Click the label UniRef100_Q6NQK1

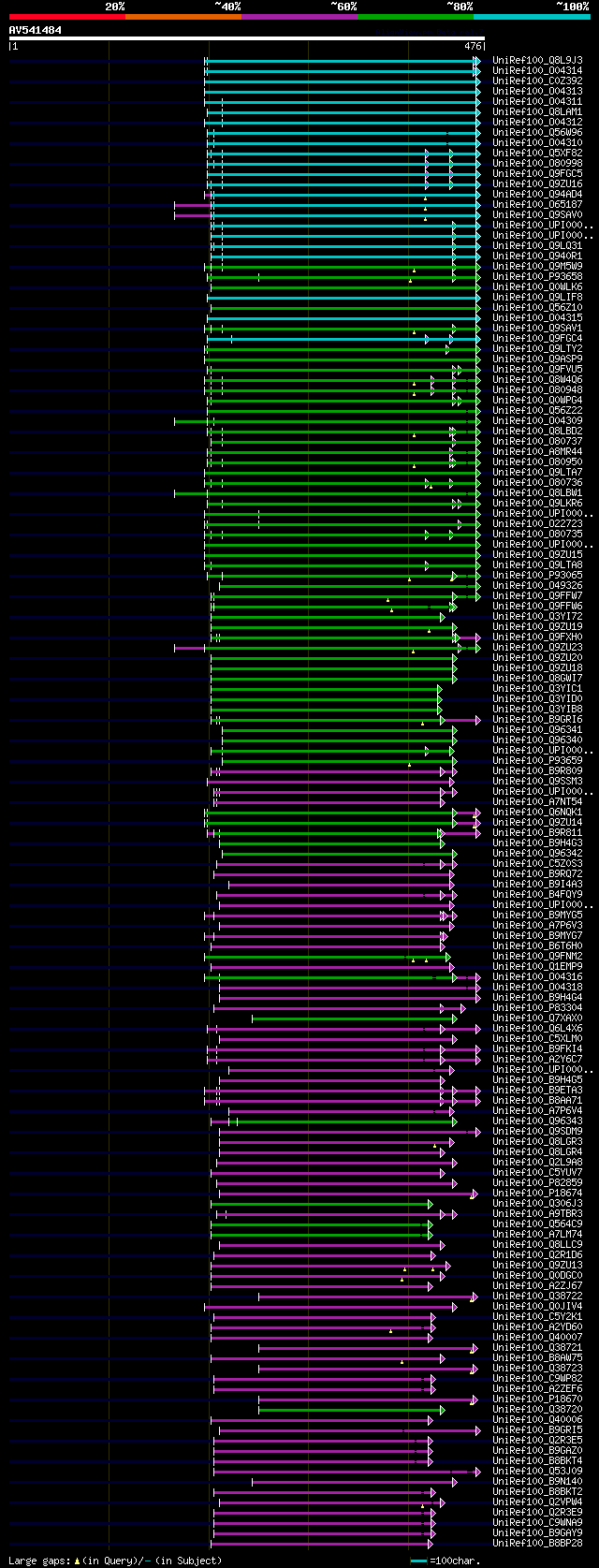(x=537, y=812)
